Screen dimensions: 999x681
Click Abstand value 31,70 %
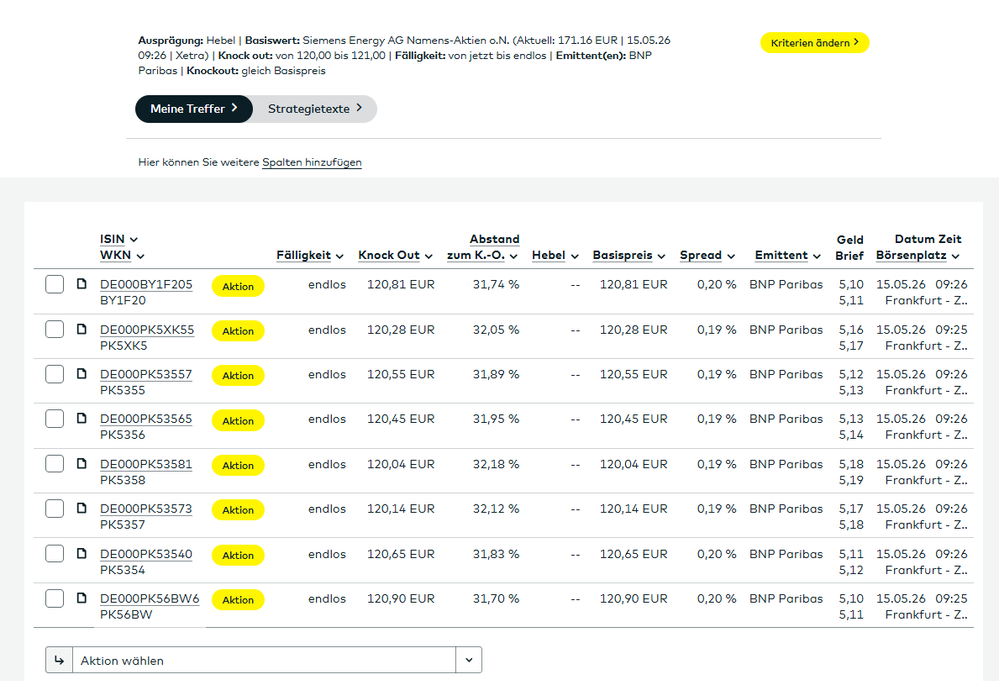click(x=496, y=598)
